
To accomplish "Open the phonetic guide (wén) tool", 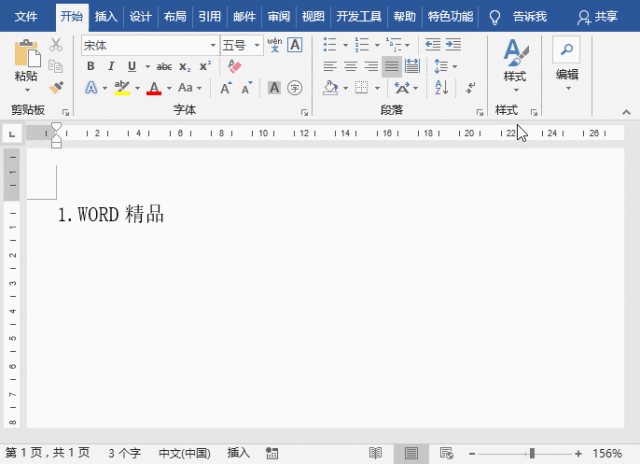I will click(275, 44).
